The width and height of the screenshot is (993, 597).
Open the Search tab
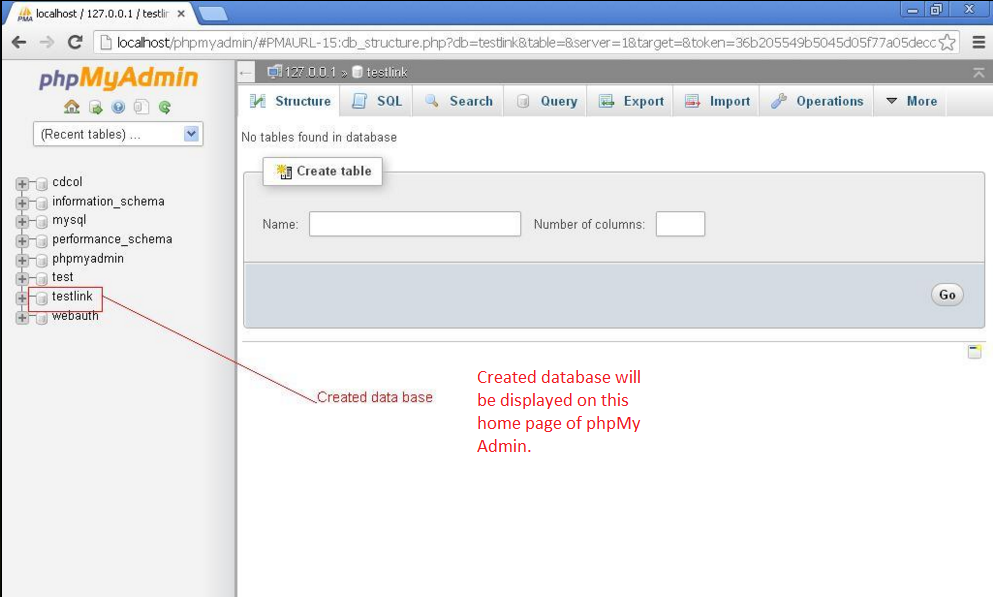pyautogui.click(x=459, y=101)
